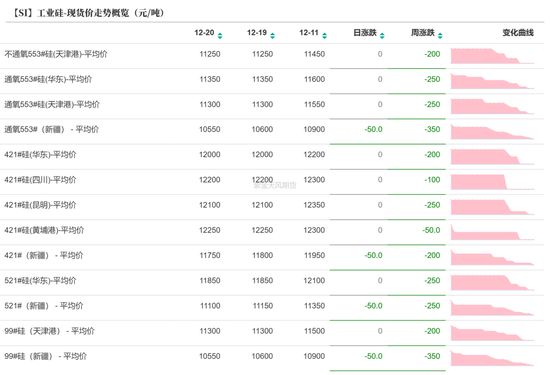Sort by 周涨跌 column arrow icon
The width and height of the screenshot is (550, 375).
(440, 35)
